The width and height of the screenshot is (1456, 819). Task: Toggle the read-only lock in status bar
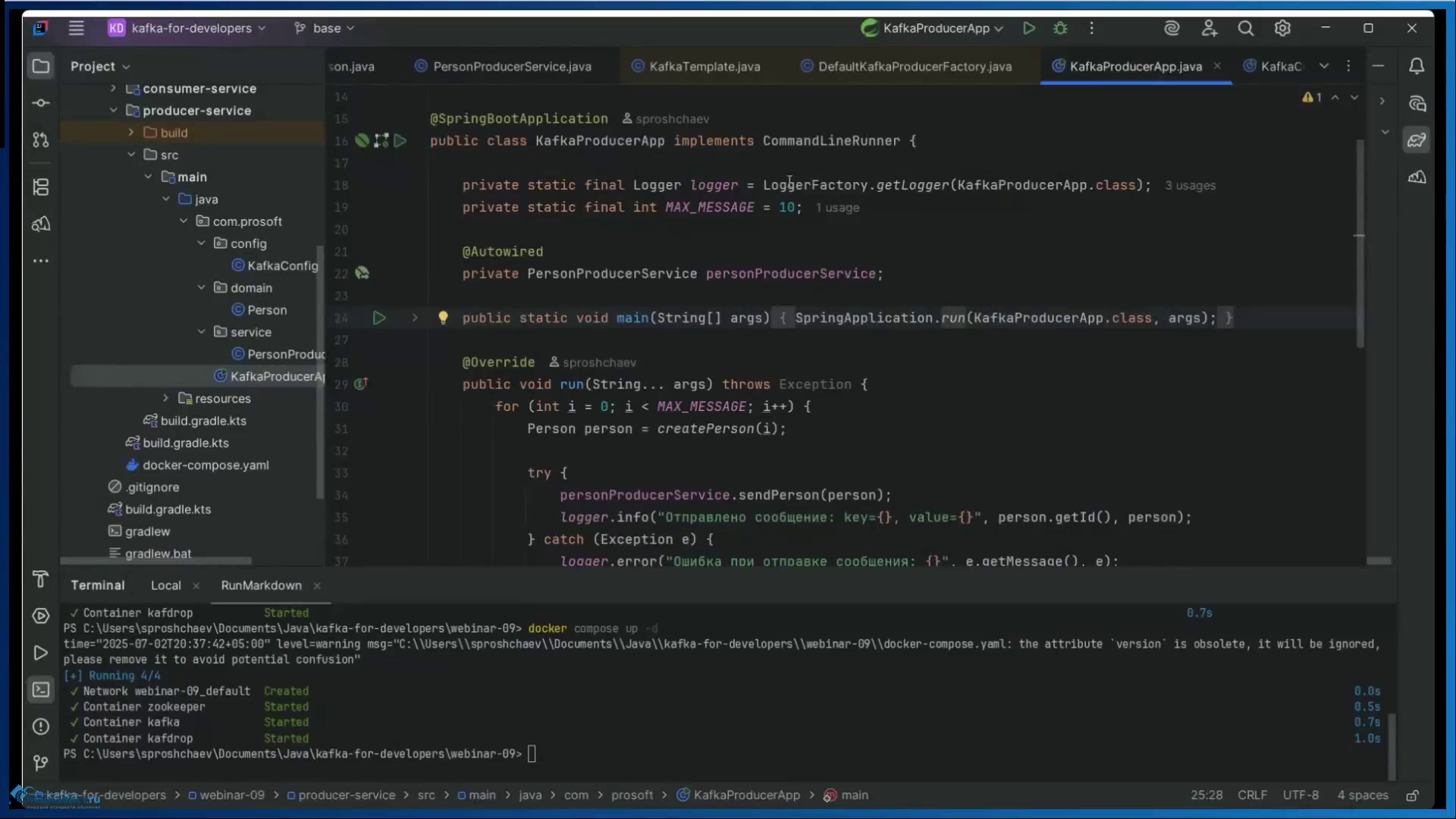[1412, 795]
